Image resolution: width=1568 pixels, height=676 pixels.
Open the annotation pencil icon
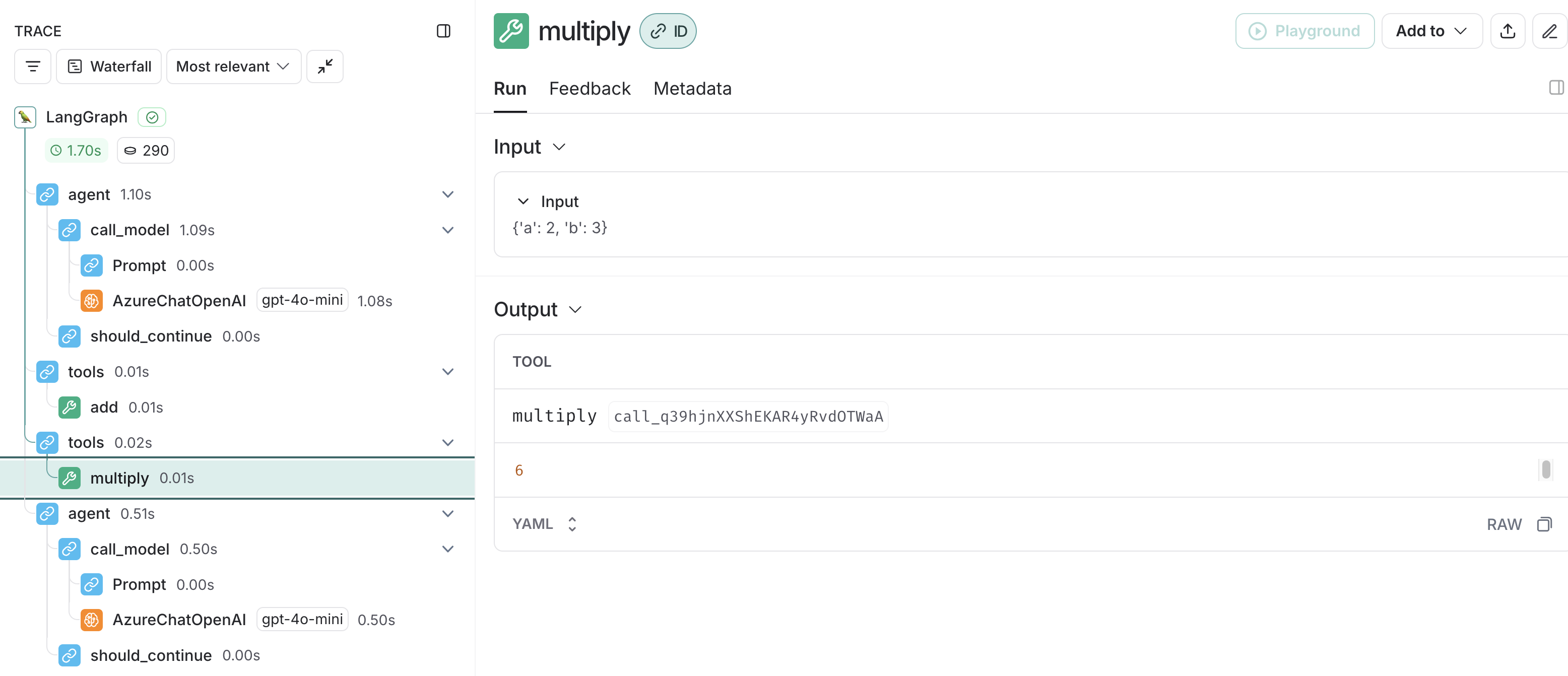1550,30
